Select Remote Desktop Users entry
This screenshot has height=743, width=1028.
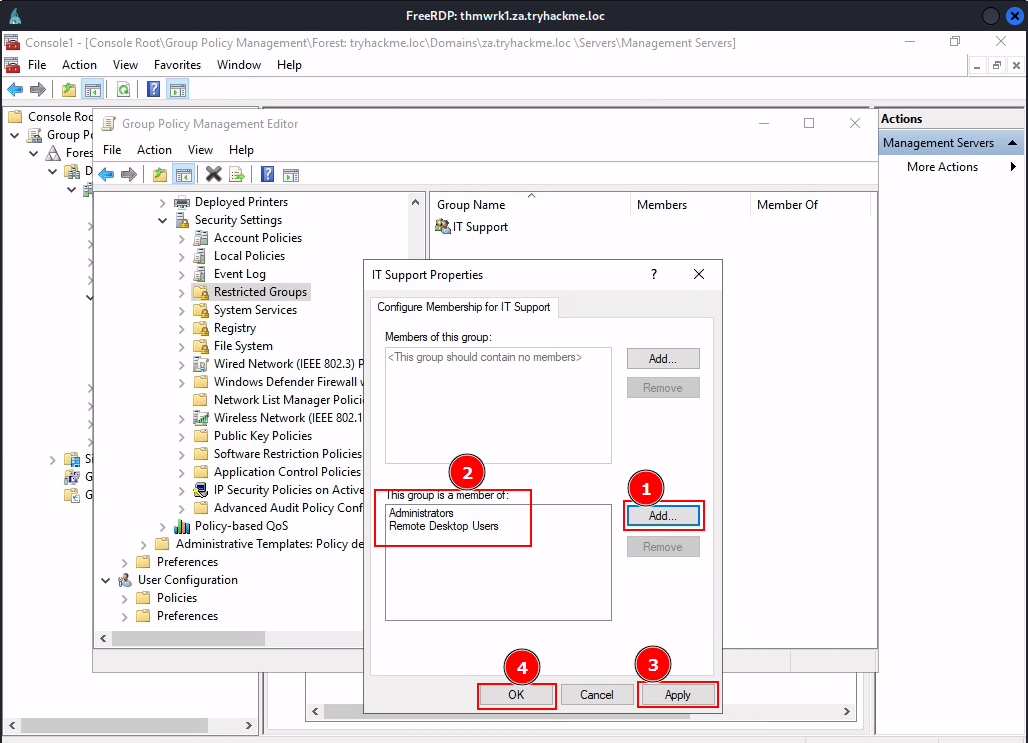tap(444, 526)
